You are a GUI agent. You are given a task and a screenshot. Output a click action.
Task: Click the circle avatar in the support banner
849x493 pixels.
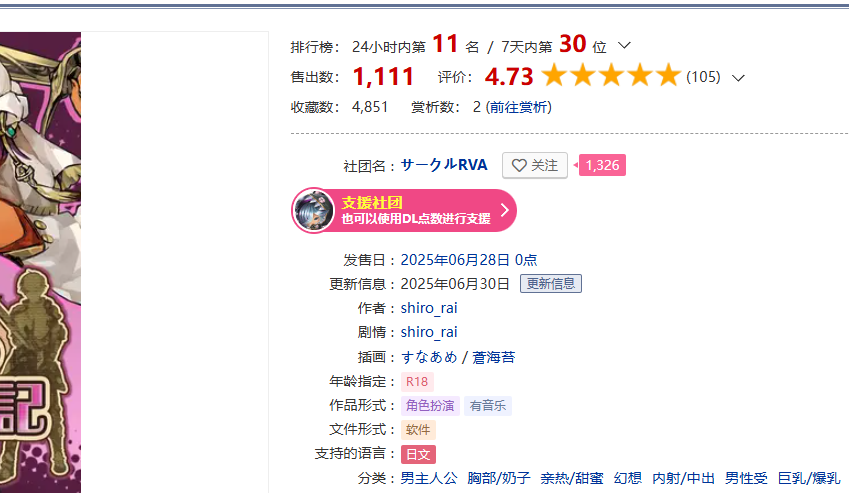click(x=314, y=211)
